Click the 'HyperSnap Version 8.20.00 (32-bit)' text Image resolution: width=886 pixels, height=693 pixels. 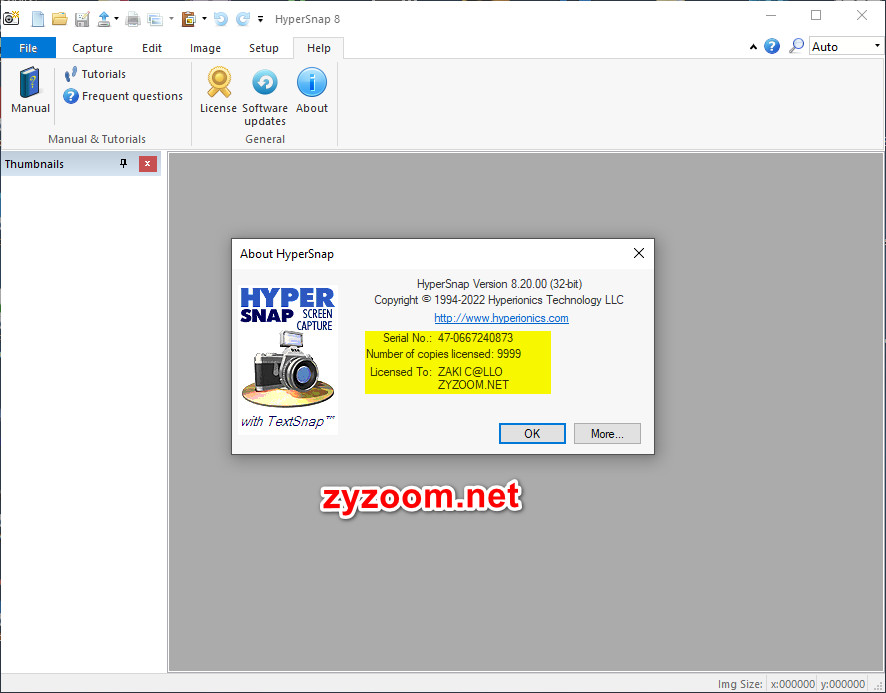(500, 284)
